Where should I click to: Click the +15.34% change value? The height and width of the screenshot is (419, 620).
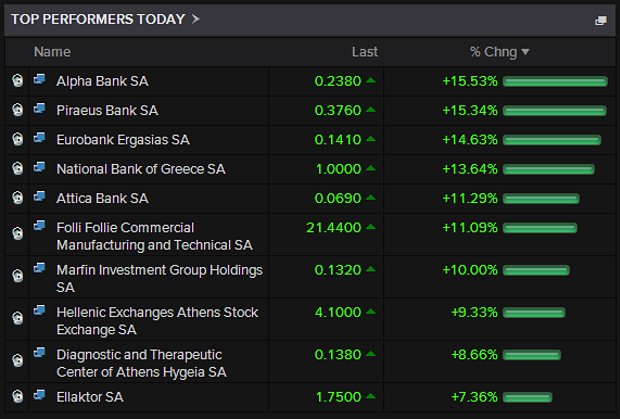470,110
